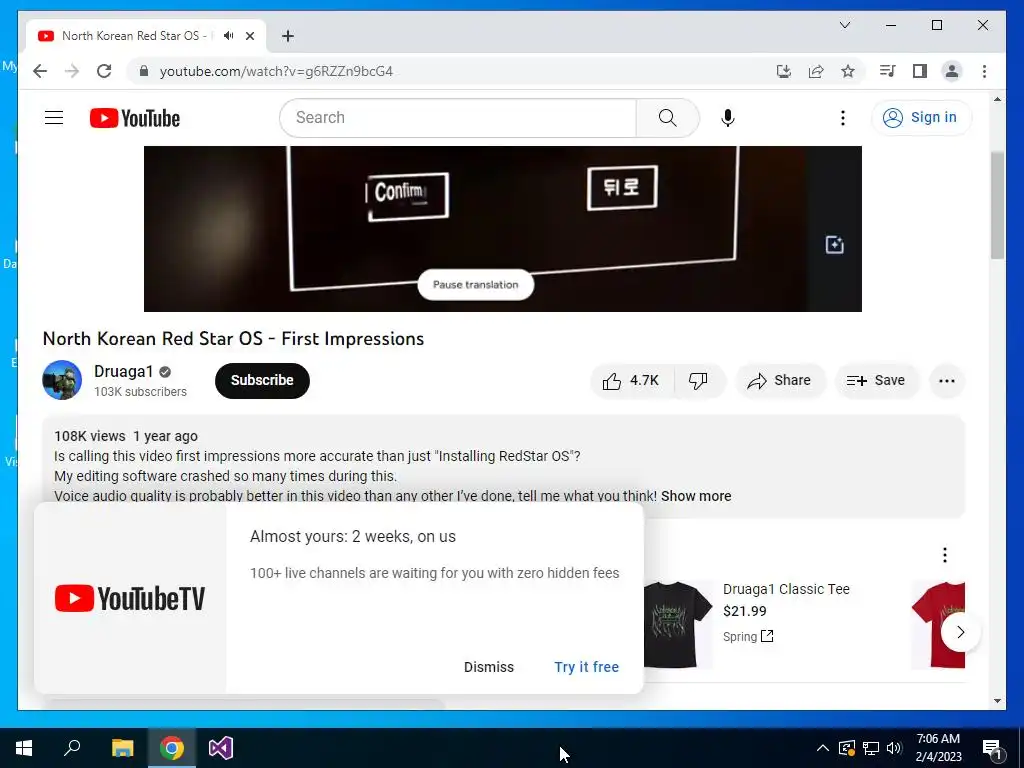The image size is (1024, 768).
Task: Bookmark this page with star
Action: [848, 71]
